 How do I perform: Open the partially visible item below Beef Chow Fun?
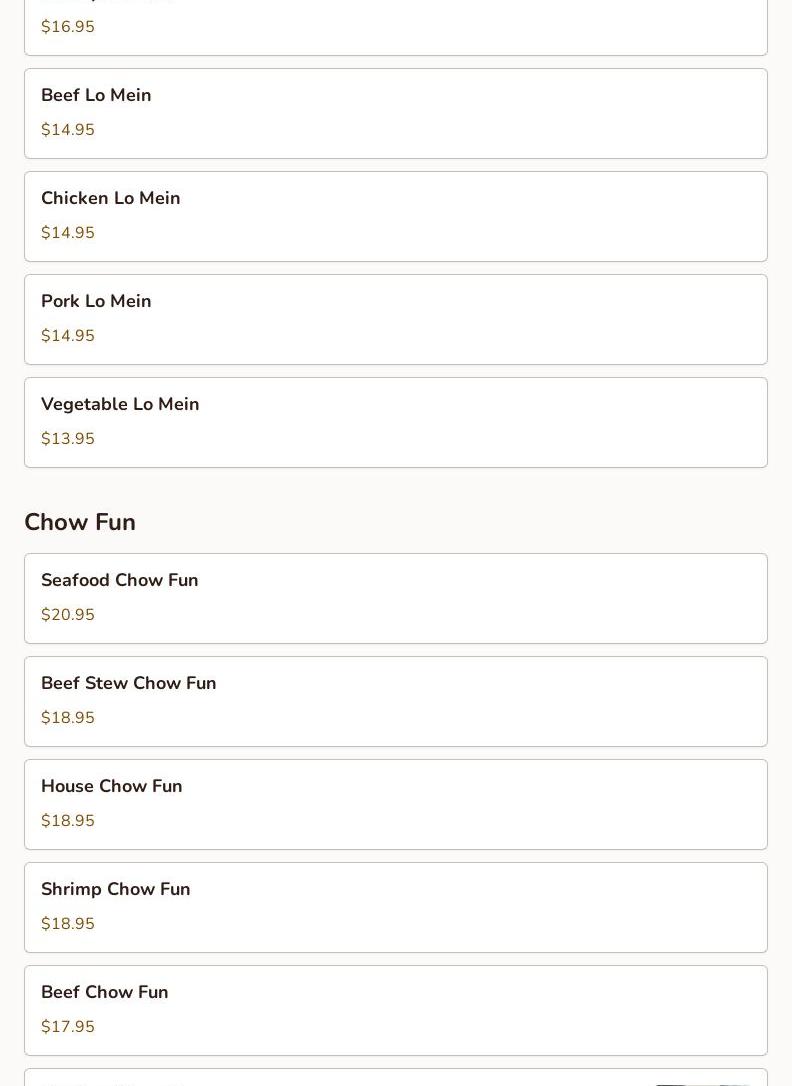(x=396, y=1078)
